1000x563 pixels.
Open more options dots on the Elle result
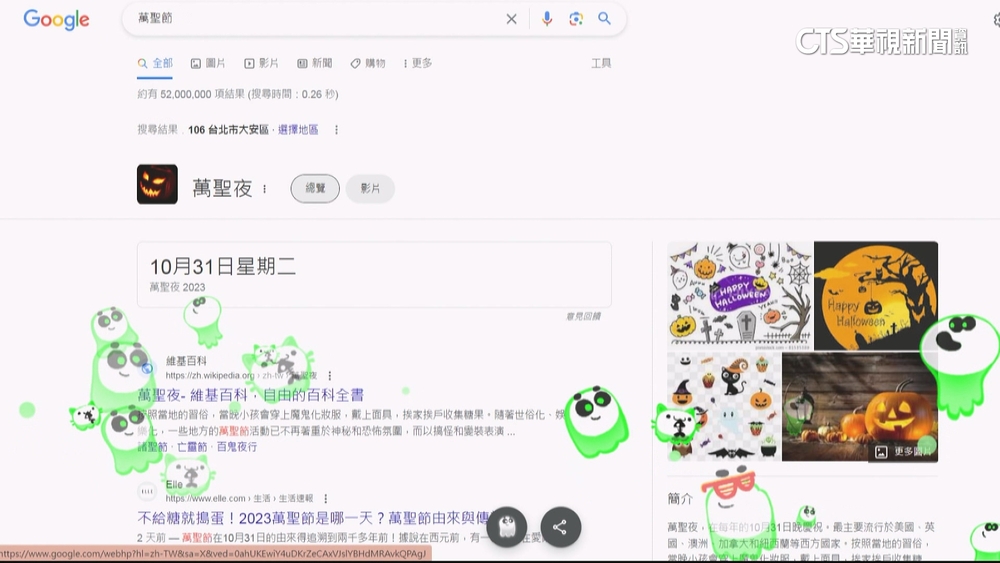(325, 499)
